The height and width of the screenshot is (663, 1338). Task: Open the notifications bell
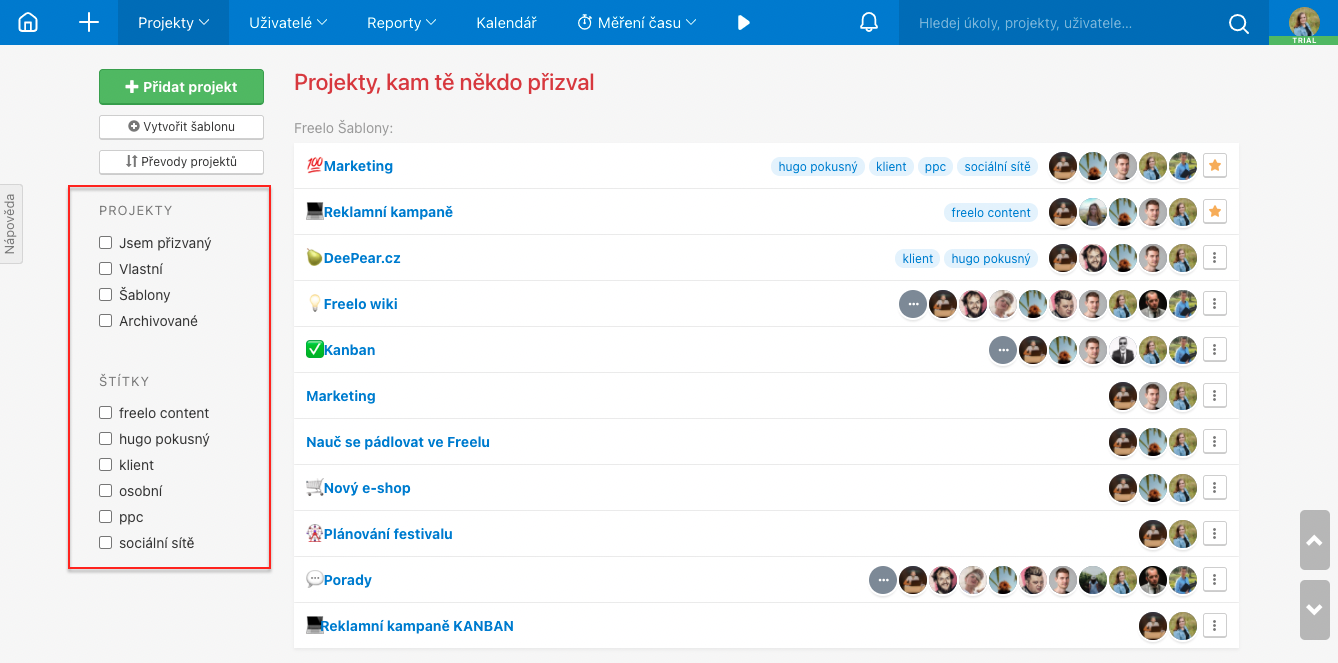pos(868,22)
